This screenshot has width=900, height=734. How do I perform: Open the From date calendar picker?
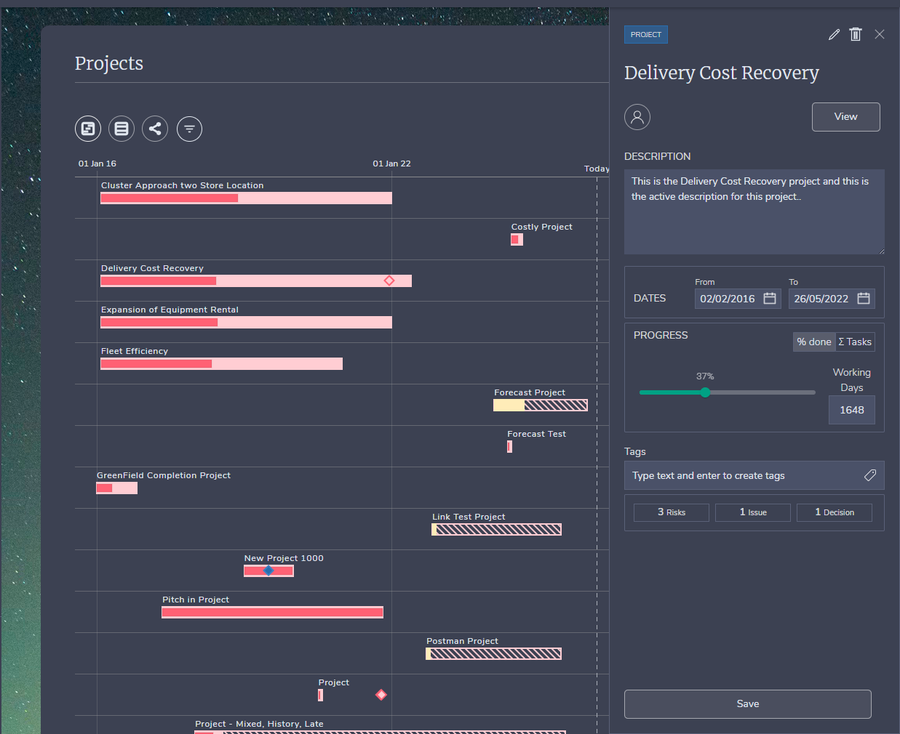click(x=770, y=298)
